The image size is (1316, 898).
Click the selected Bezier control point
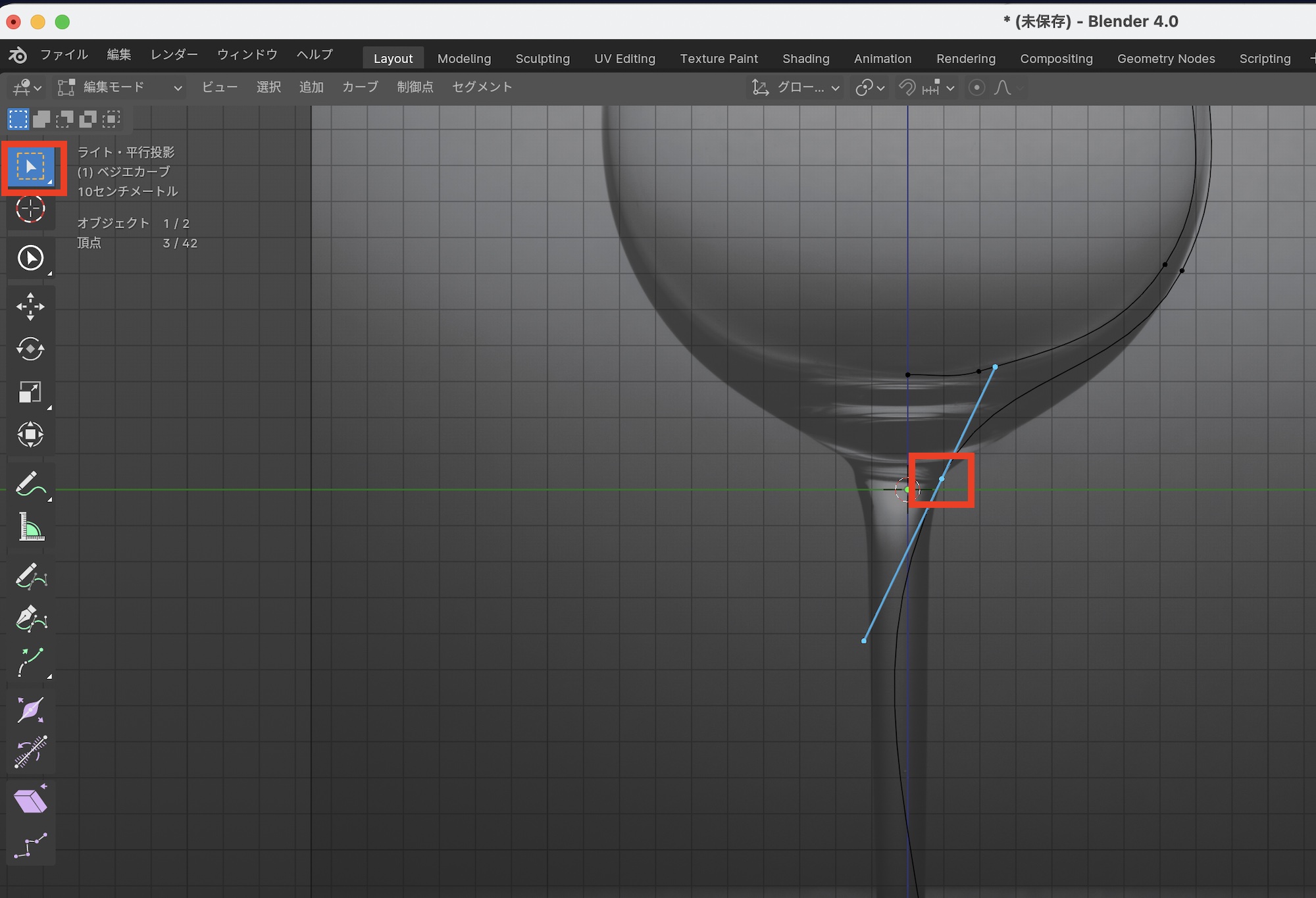pos(942,479)
